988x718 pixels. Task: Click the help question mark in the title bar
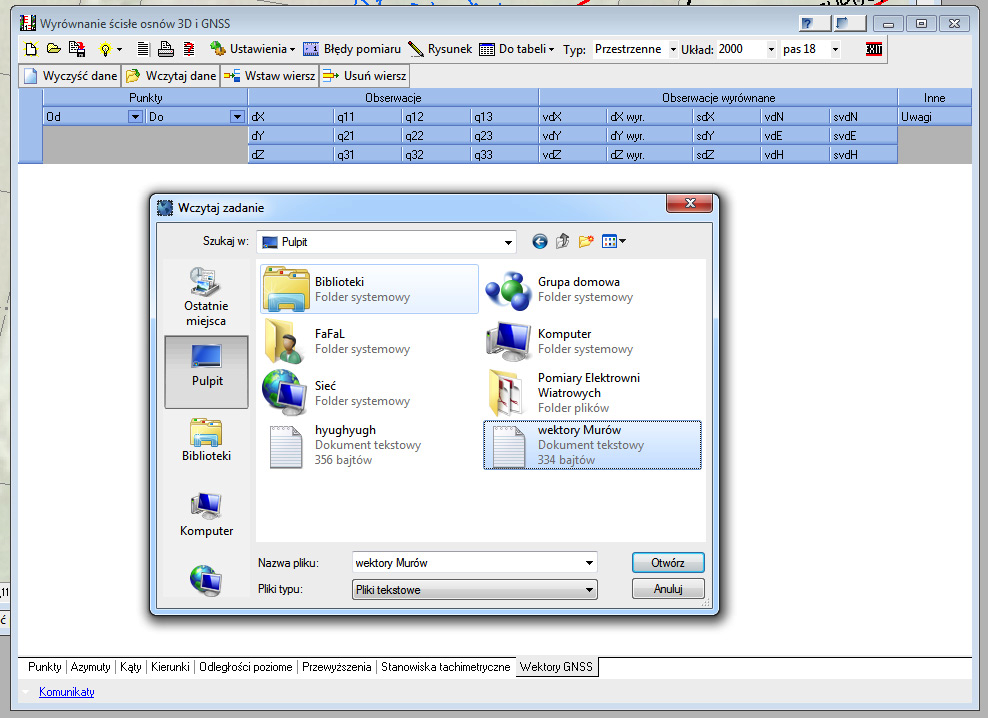click(x=814, y=24)
